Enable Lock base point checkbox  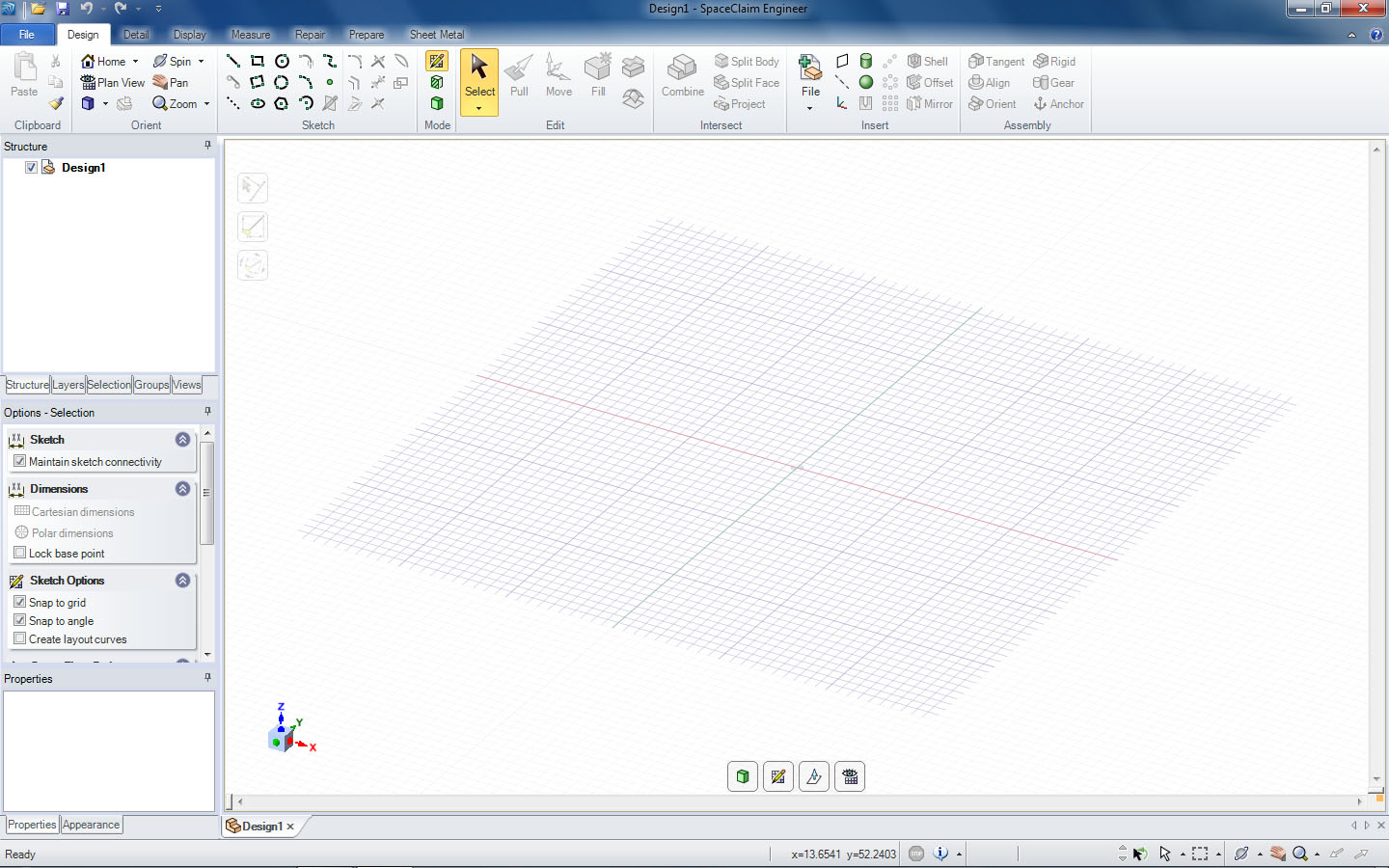pos(19,553)
